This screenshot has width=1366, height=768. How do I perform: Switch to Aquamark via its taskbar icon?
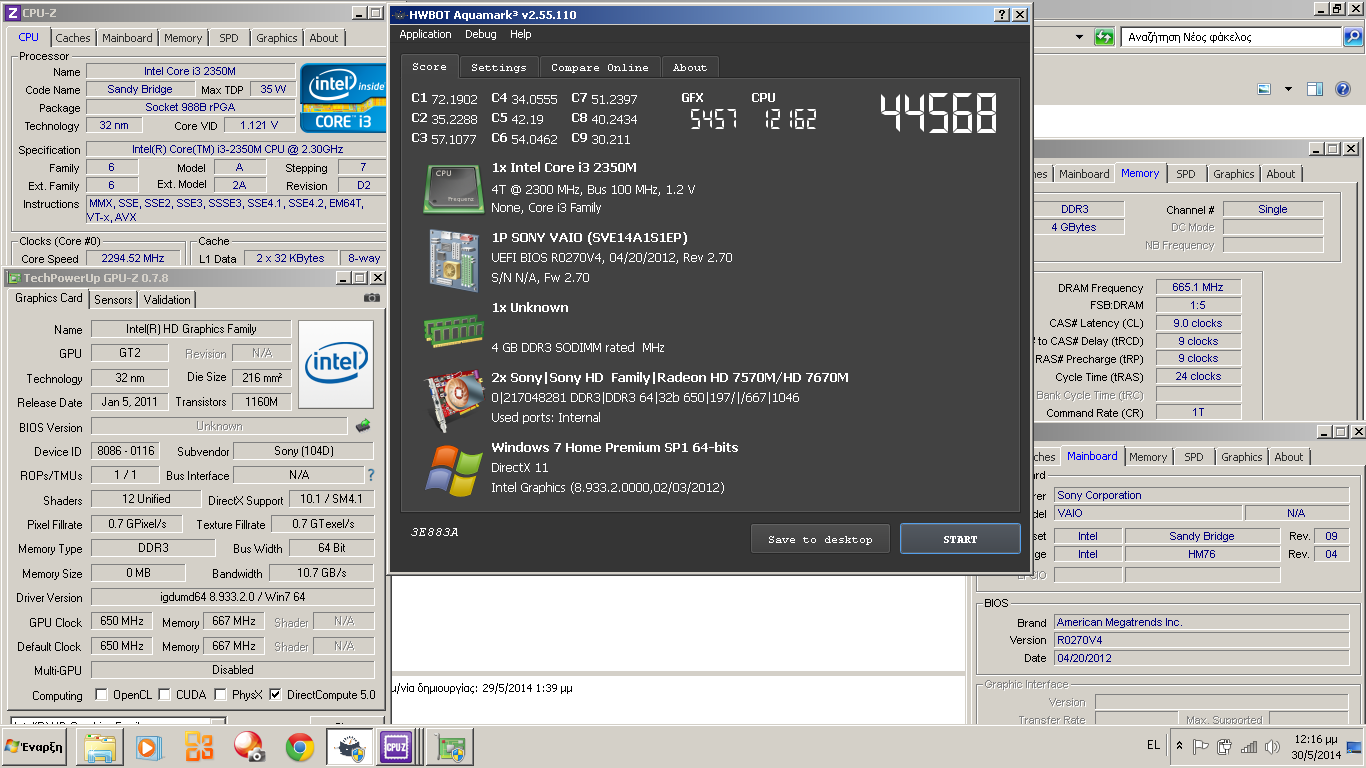(x=350, y=747)
